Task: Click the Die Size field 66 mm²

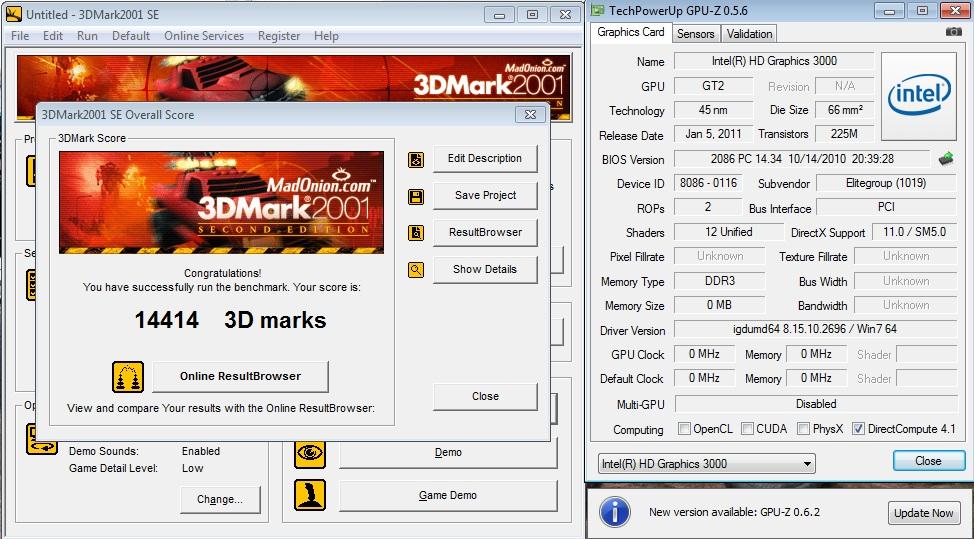Action: [845, 110]
